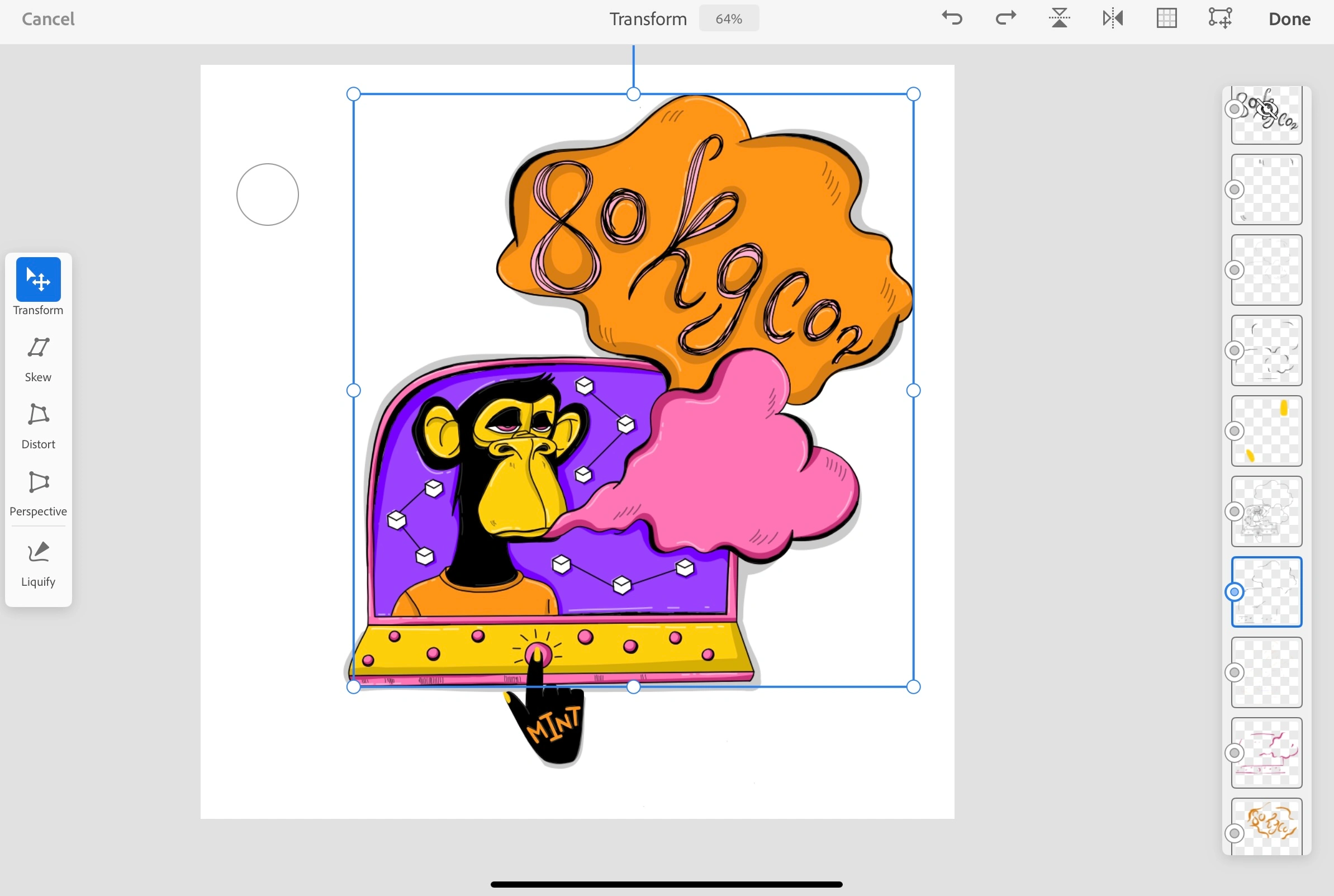Image resolution: width=1334 pixels, height=896 pixels.
Task: Toggle selection circle of second layer
Action: pos(1235,189)
